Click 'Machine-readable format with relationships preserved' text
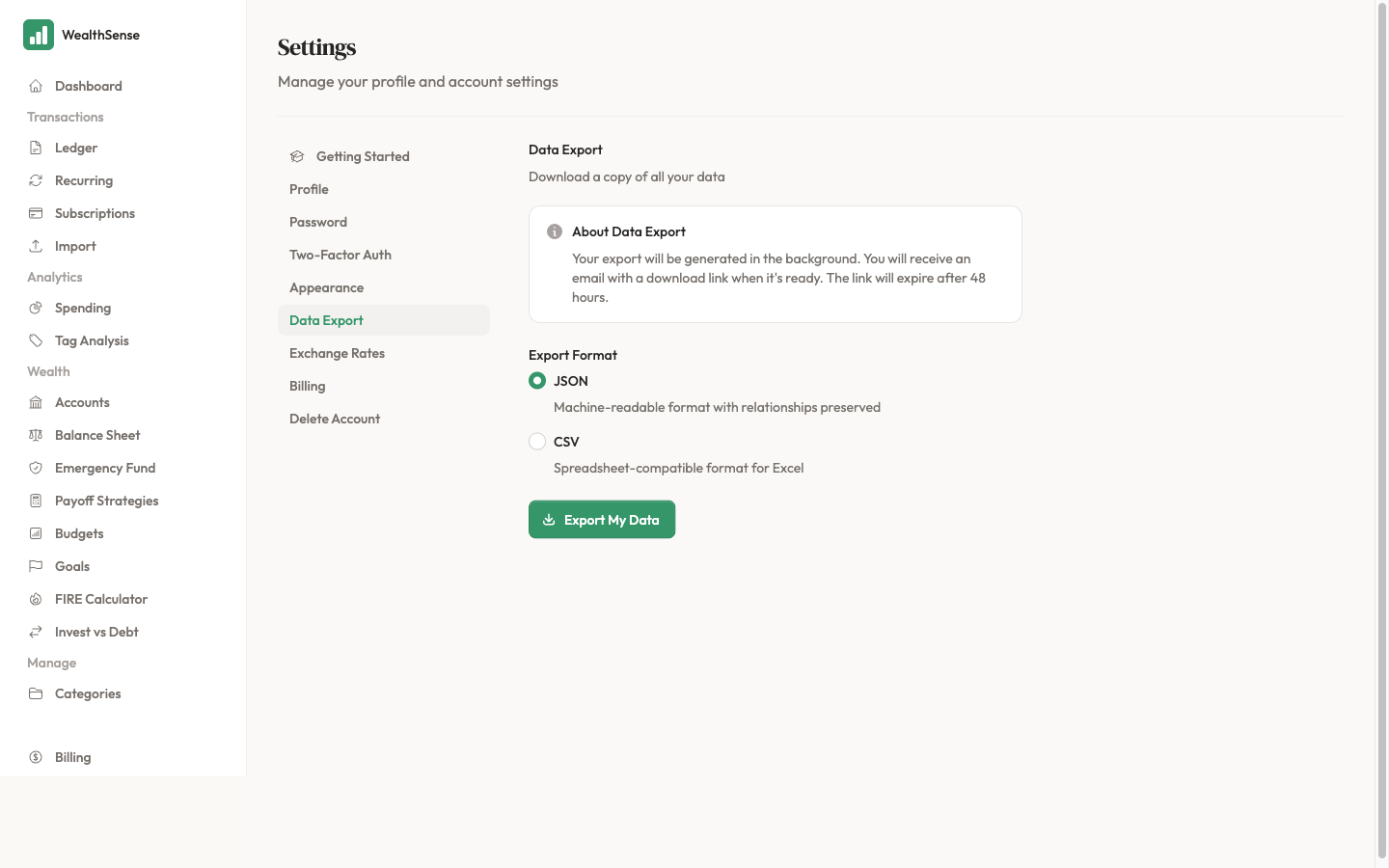This screenshot has height=868, width=1389. click(x=717, y=407)
